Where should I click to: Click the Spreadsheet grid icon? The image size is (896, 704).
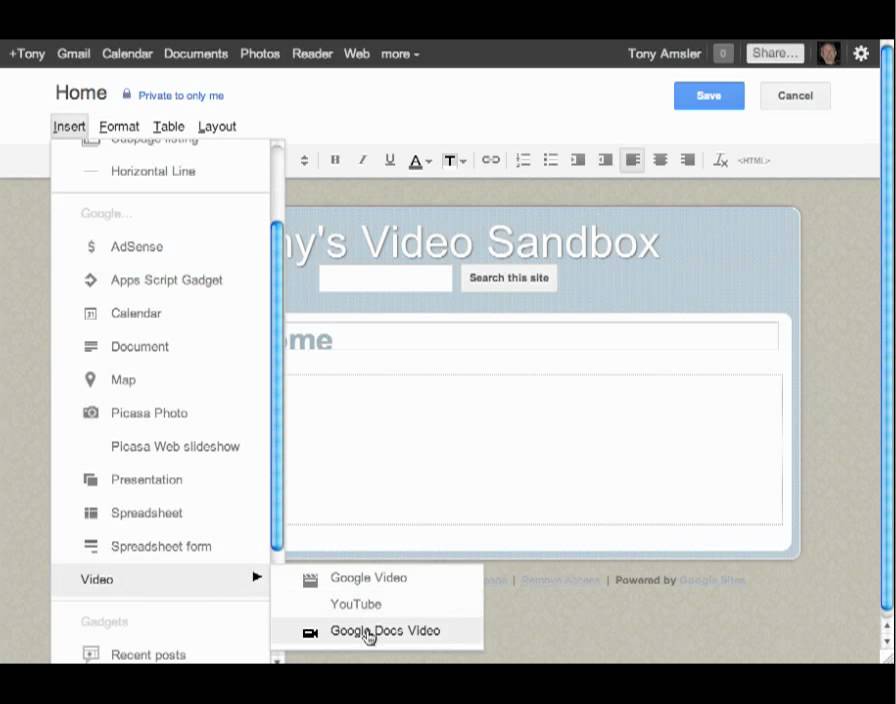click(90, 513)
